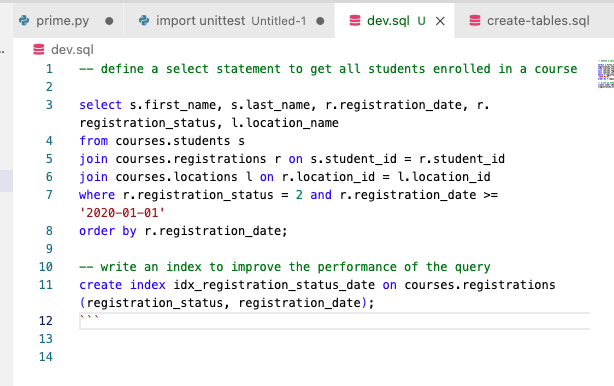Click the 'create index' keywords

point(122,285)
